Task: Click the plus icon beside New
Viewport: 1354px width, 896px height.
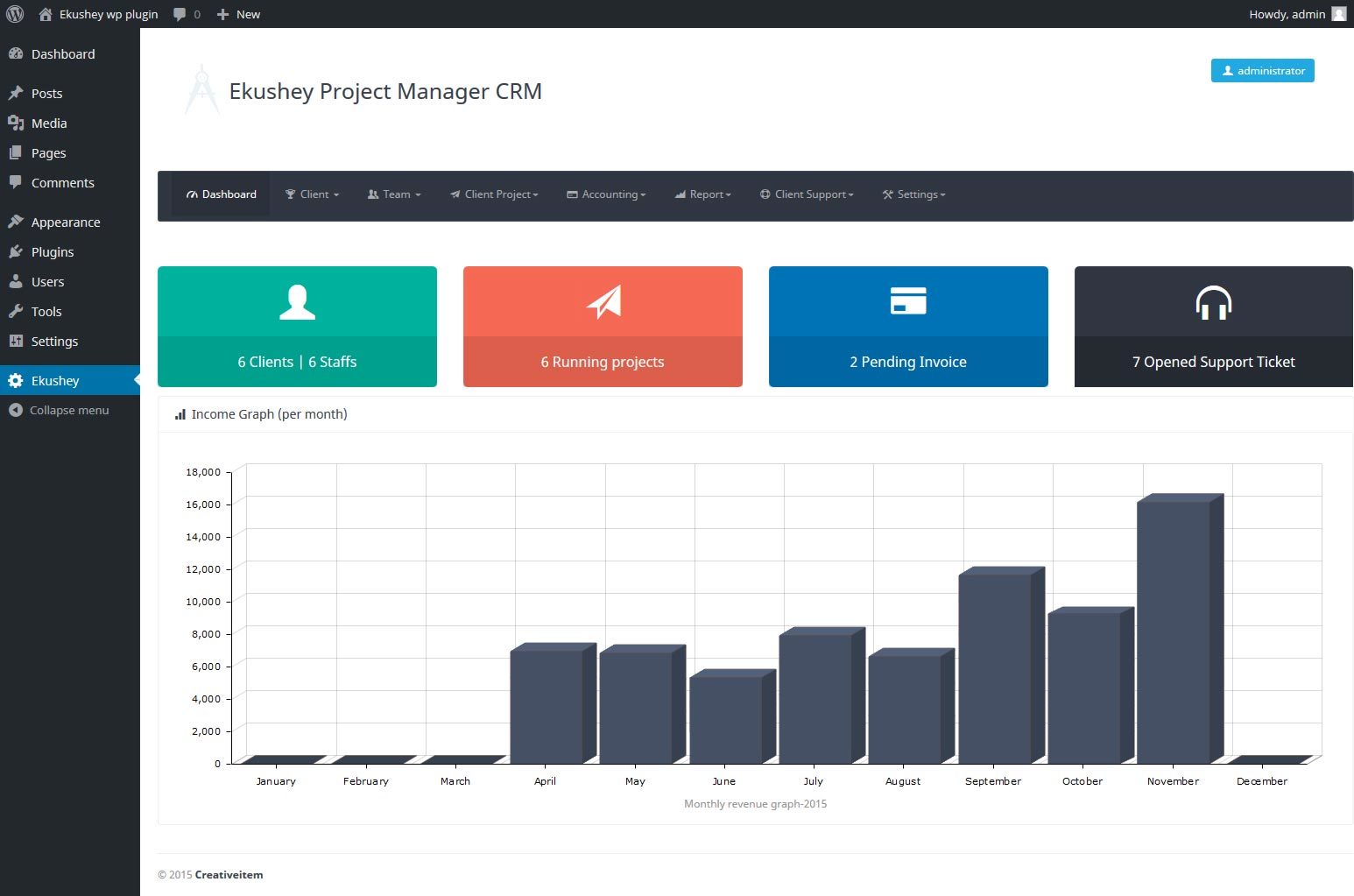Action: click(222, 14)
